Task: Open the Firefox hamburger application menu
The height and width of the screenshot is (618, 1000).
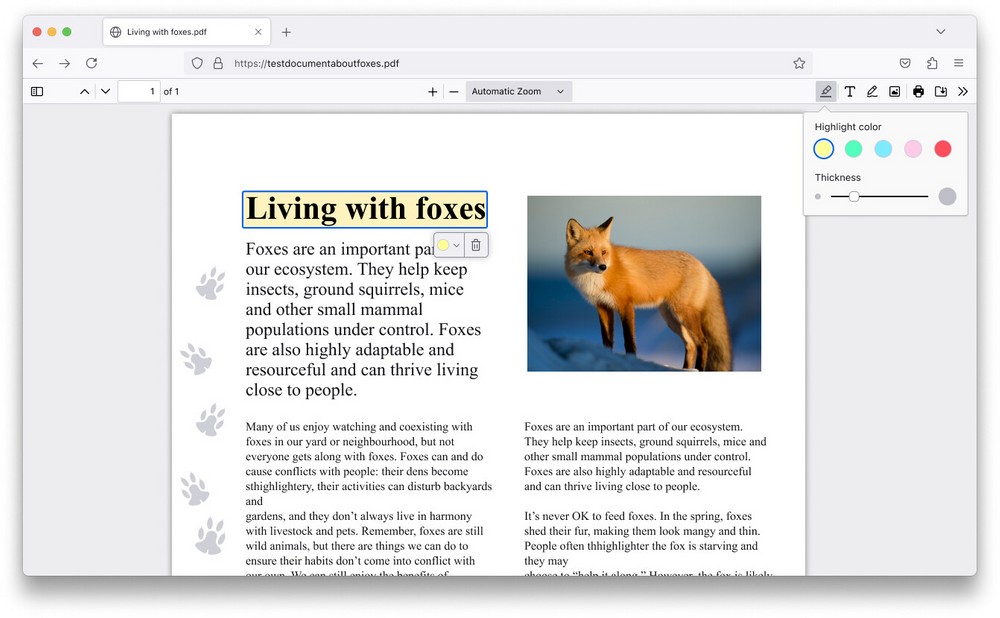Action: 958,63
